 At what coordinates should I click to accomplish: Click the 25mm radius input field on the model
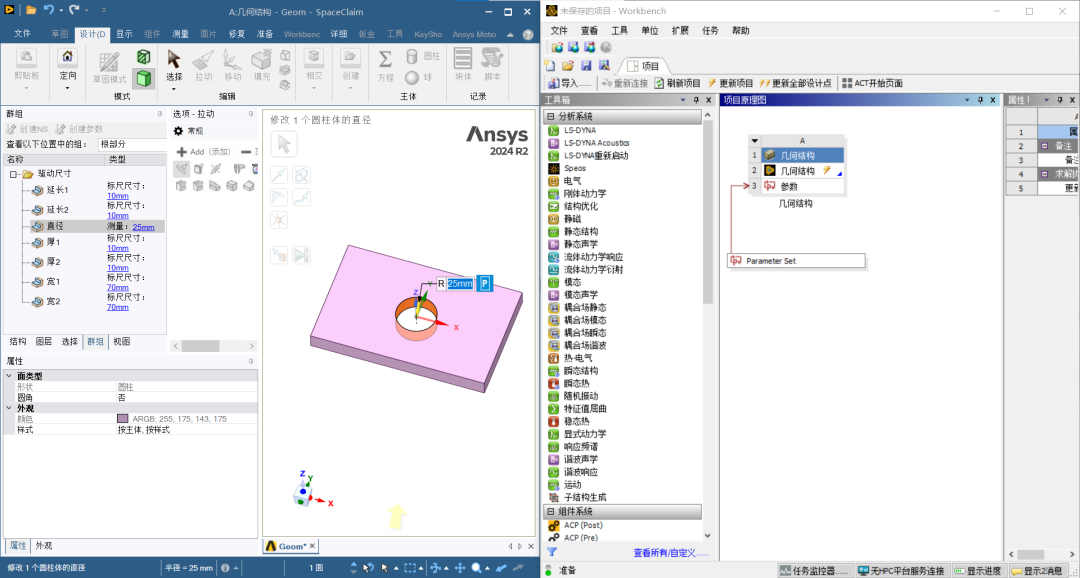click(460, 283)
